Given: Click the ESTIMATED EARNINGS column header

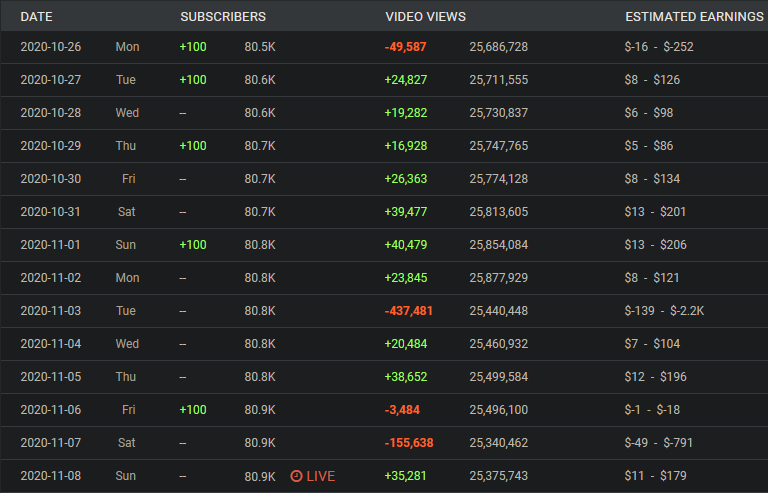Looking at the screenshot, I should pyautogui.click(x=695, y=17).
